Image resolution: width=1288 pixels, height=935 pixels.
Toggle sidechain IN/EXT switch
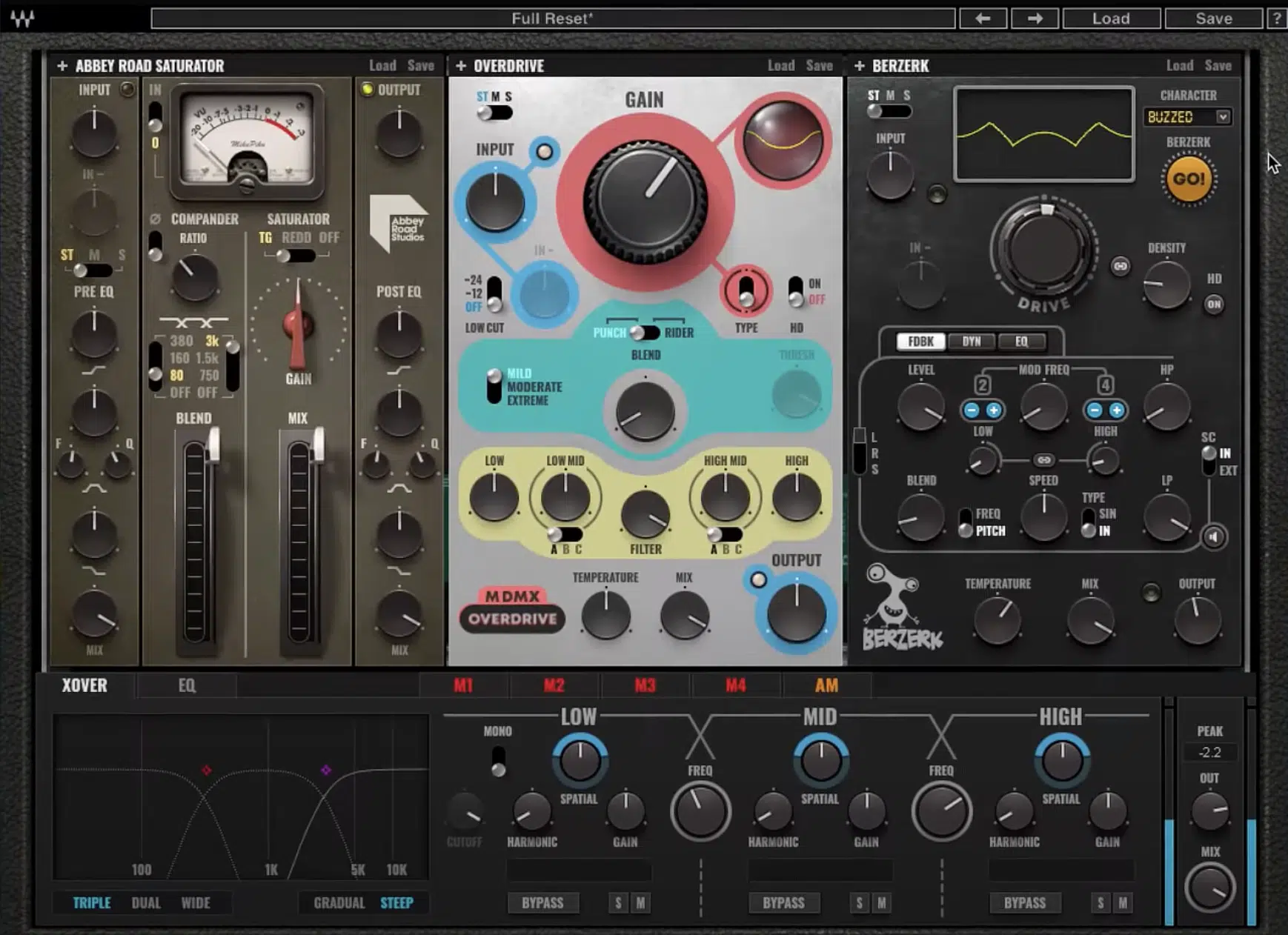1209,461
